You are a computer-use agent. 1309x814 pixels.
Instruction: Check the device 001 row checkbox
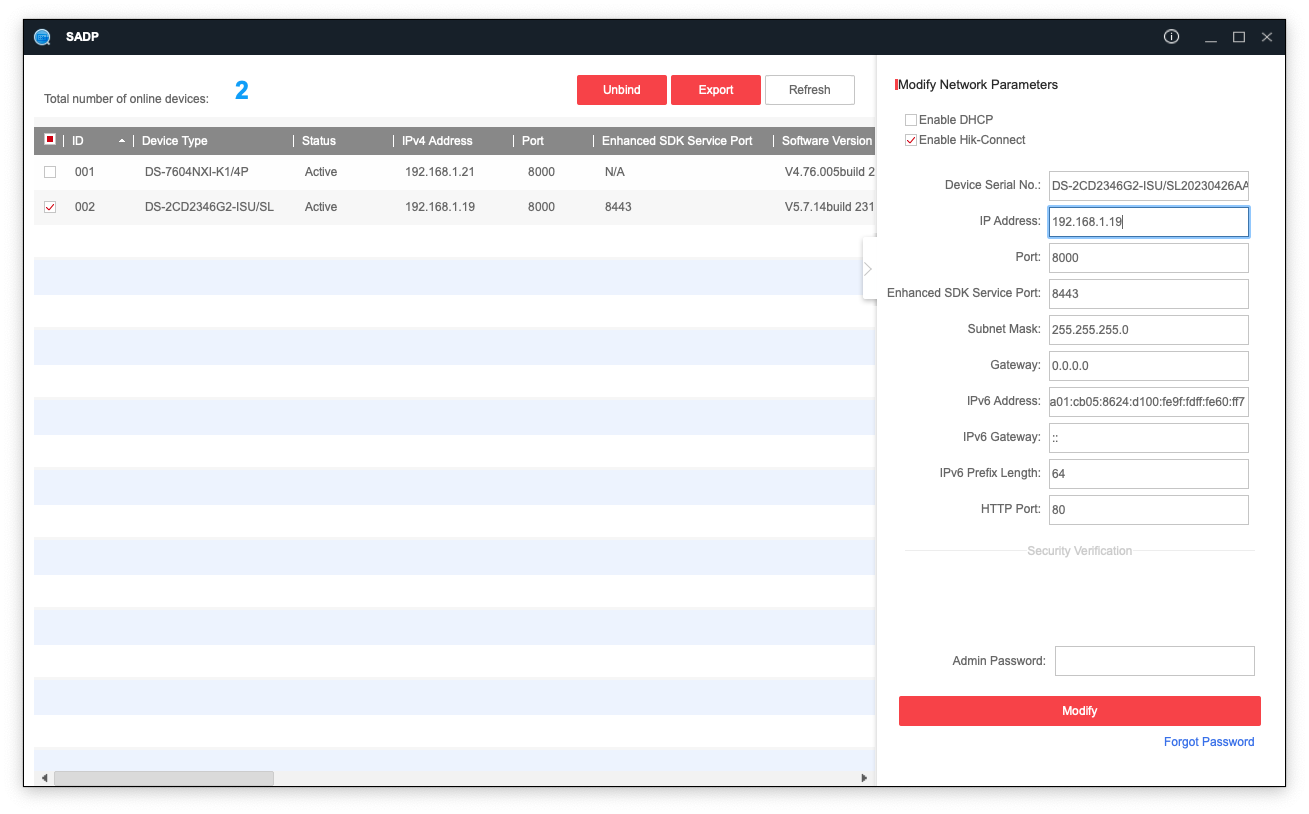(x=50, y=172)
